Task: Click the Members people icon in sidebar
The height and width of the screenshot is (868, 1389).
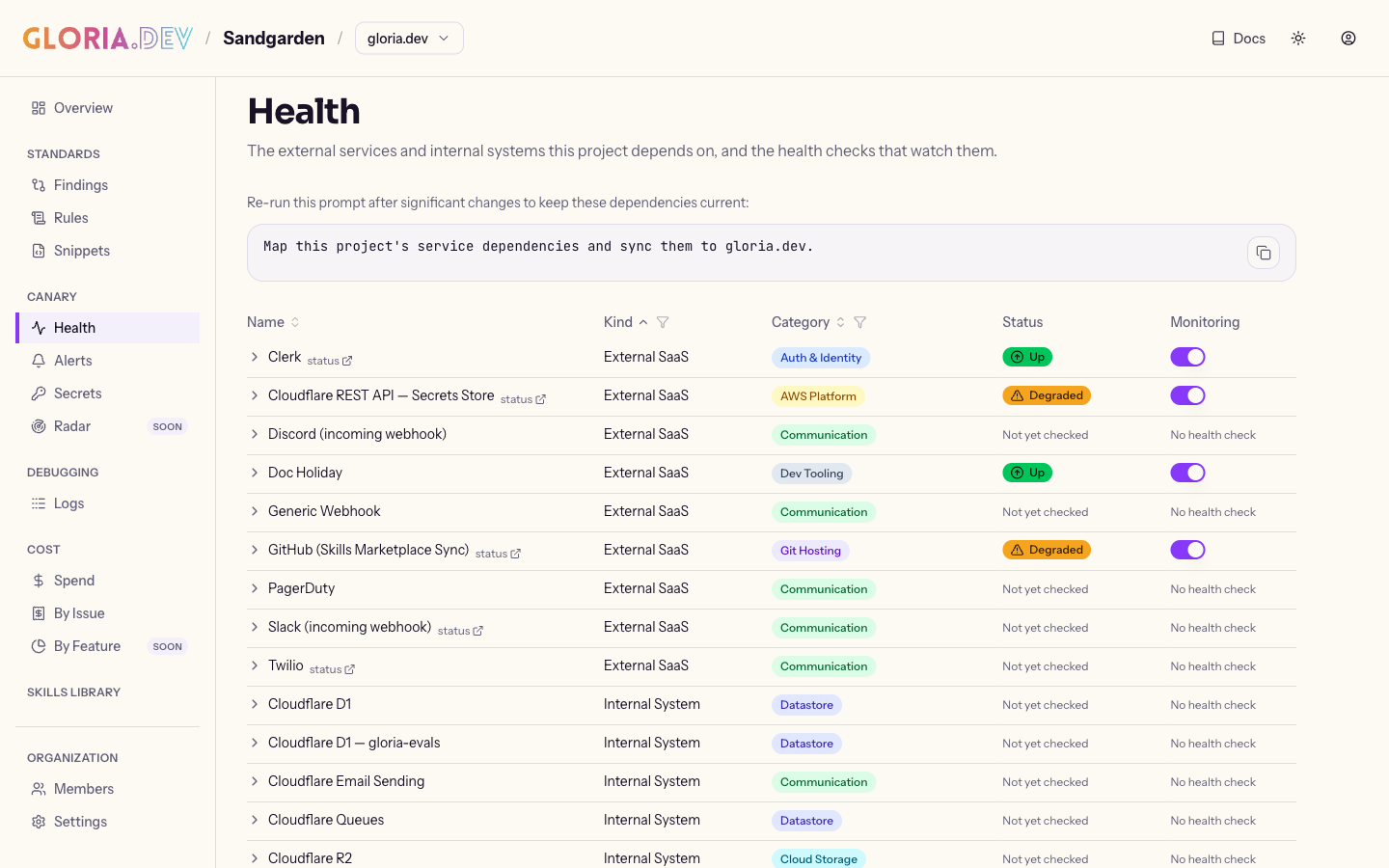Action: click(x=39, y=789)
